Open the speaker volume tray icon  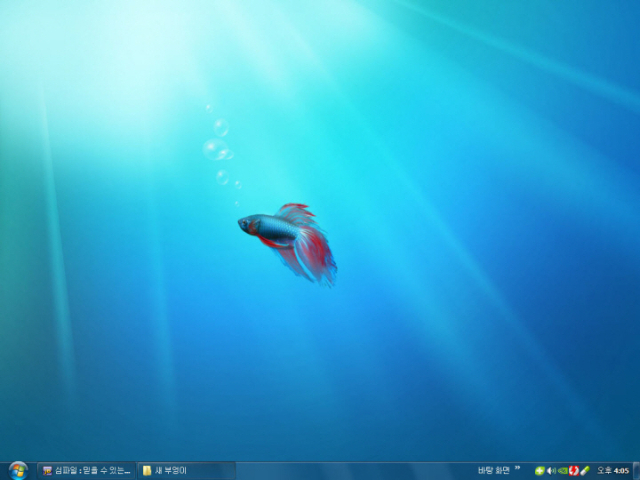pyautogui.click(x=551, y=471)
